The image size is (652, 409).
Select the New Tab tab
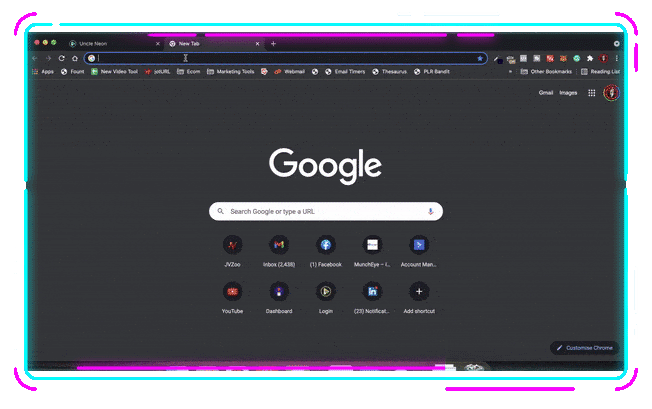(214, 43)
